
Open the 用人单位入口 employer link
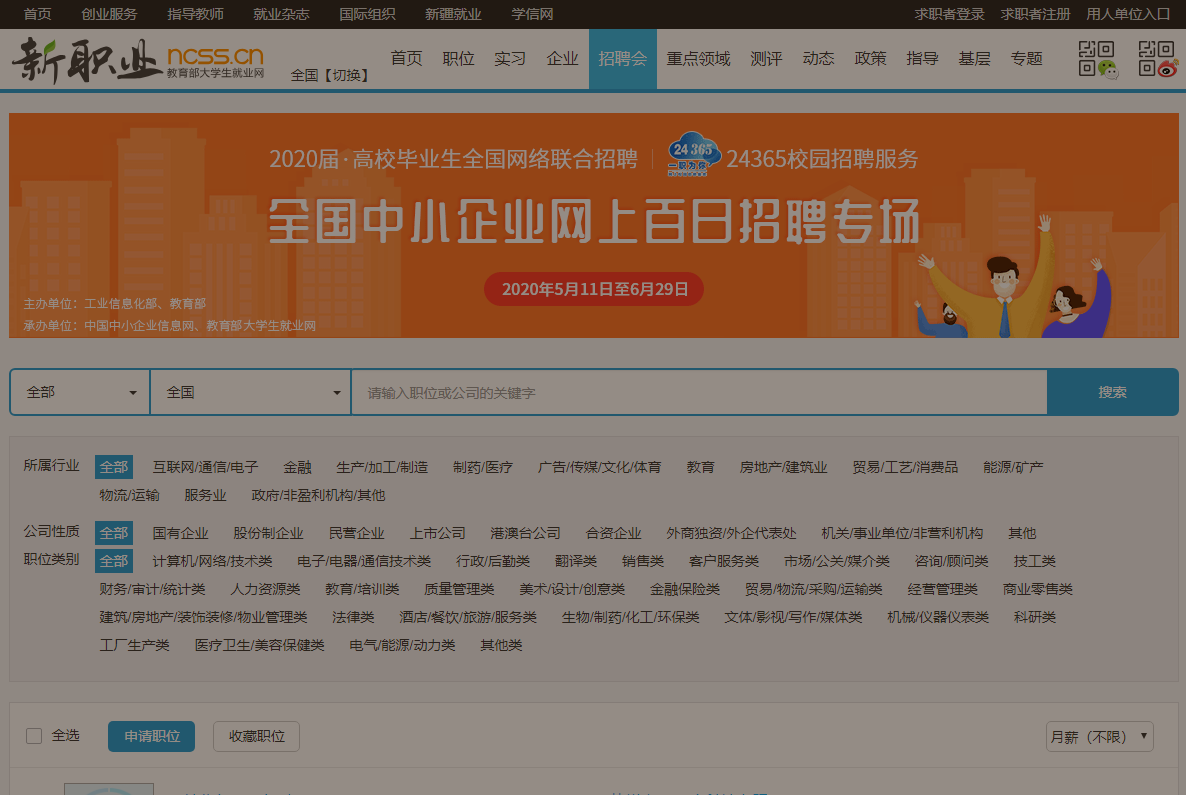coord(1128,14)
